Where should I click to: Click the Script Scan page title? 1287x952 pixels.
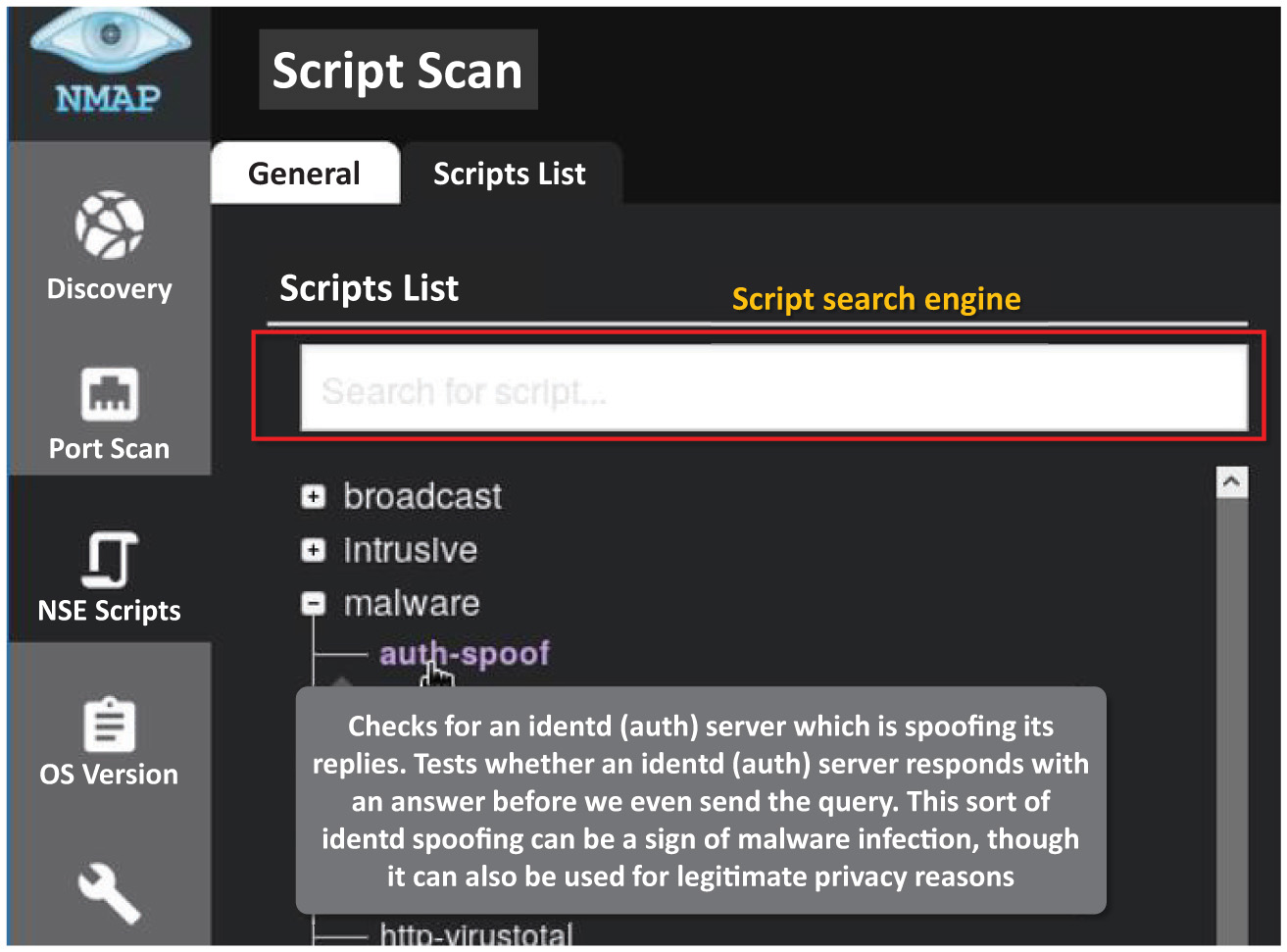tap(398, 70)
